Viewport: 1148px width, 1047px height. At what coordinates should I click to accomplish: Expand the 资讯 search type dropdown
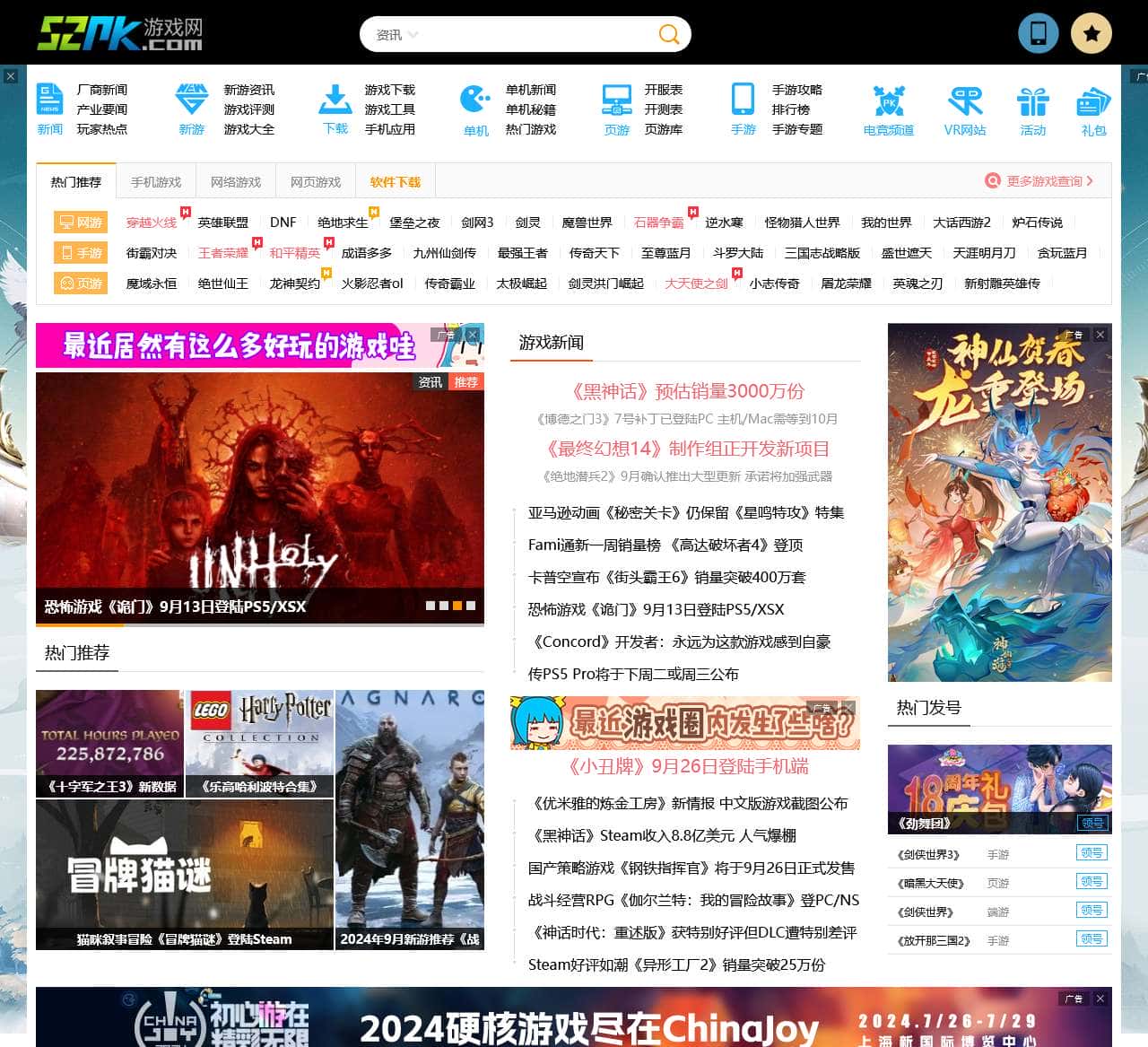pos(397,35)
